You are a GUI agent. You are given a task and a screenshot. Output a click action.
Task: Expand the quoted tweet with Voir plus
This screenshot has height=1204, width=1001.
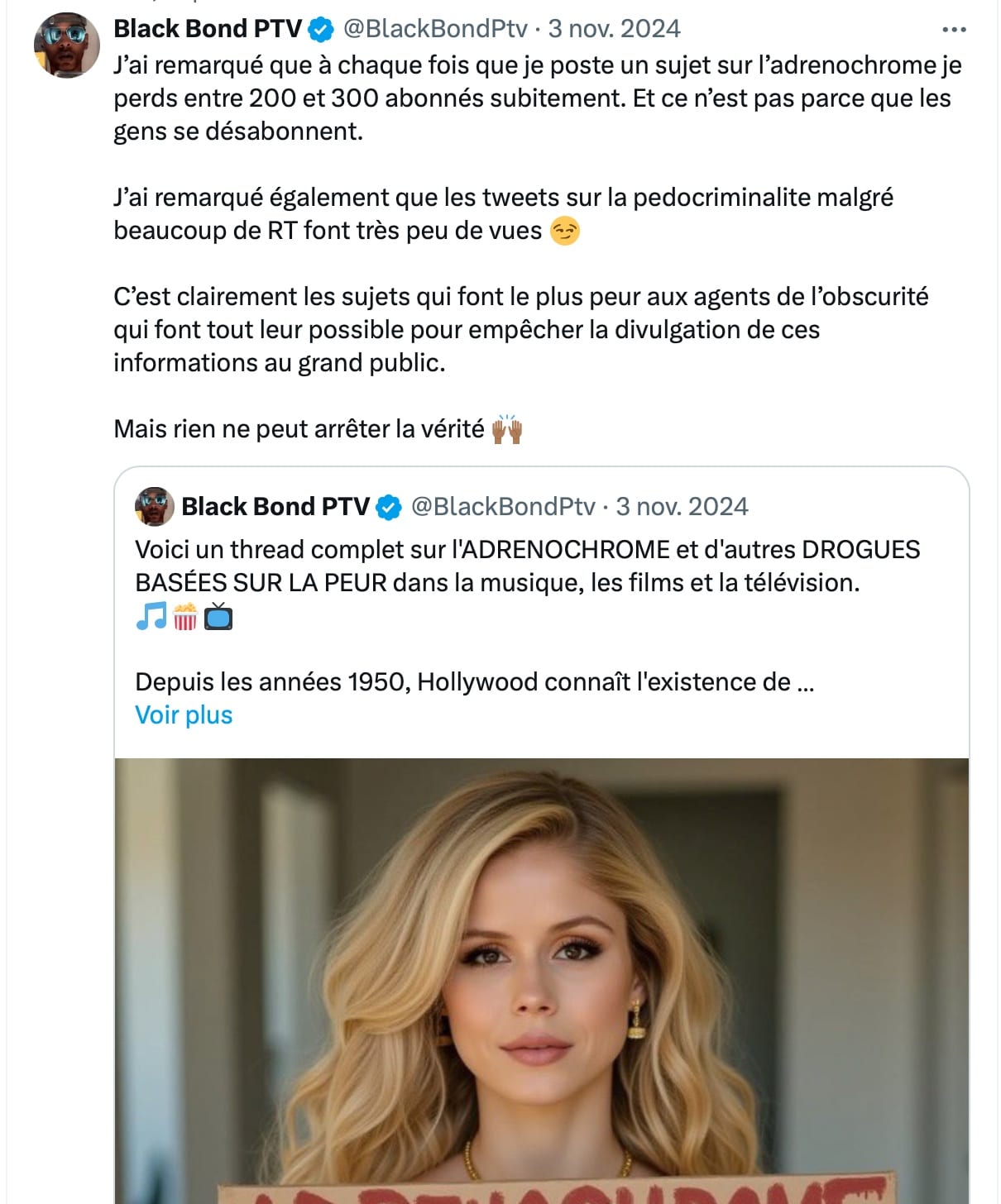tap(184, 714)
